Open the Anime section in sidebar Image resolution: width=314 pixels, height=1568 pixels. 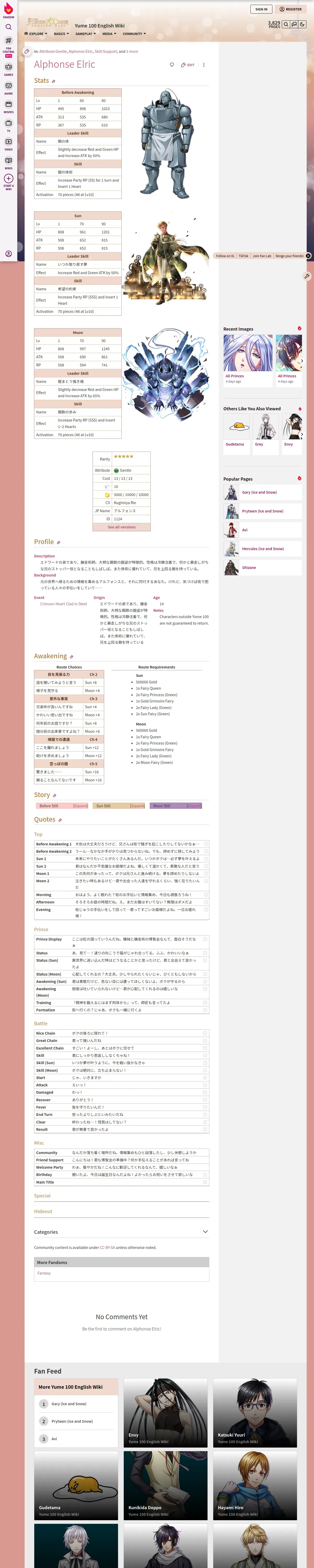coord(9,88)
